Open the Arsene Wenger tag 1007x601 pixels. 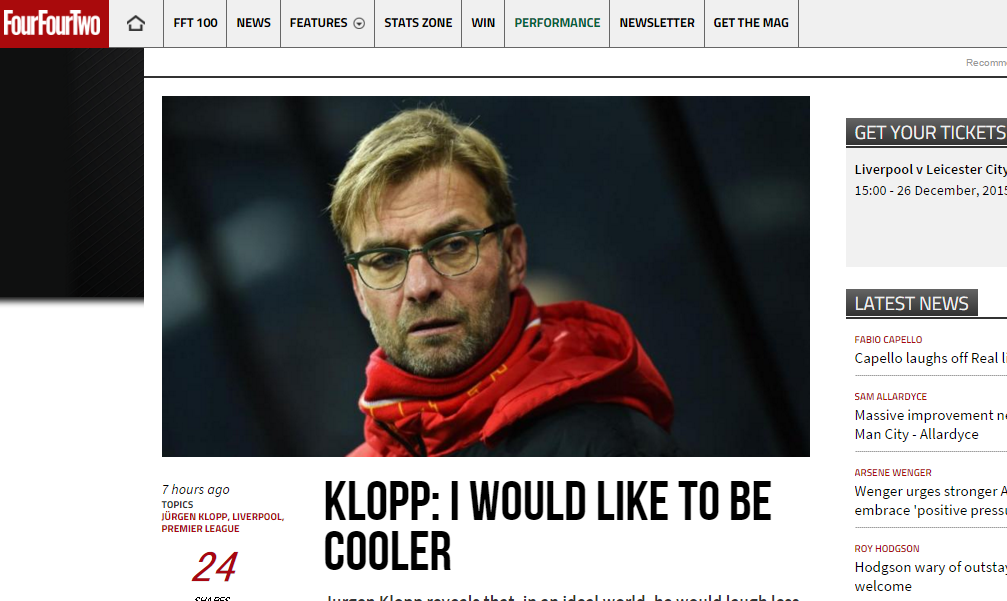point(893,473)
